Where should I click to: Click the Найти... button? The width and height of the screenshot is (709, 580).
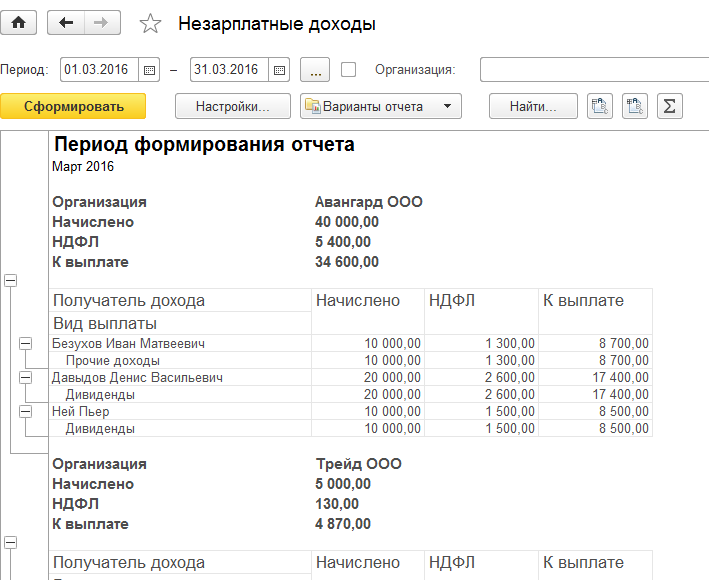tap(533, 106)
